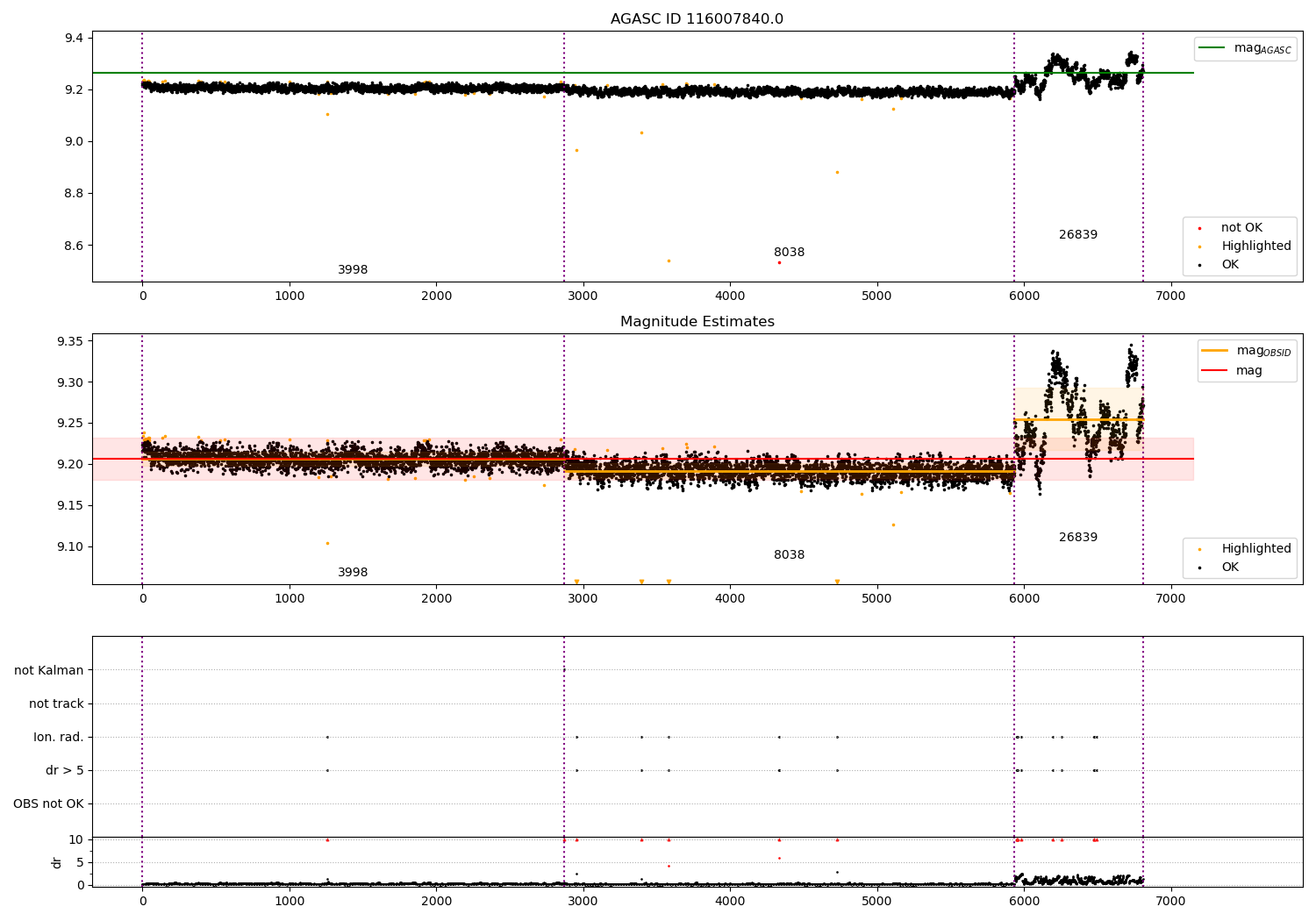Click the 'not track' axis label
The width and height of the screenshot is (1316, 921).
point(56,704)
